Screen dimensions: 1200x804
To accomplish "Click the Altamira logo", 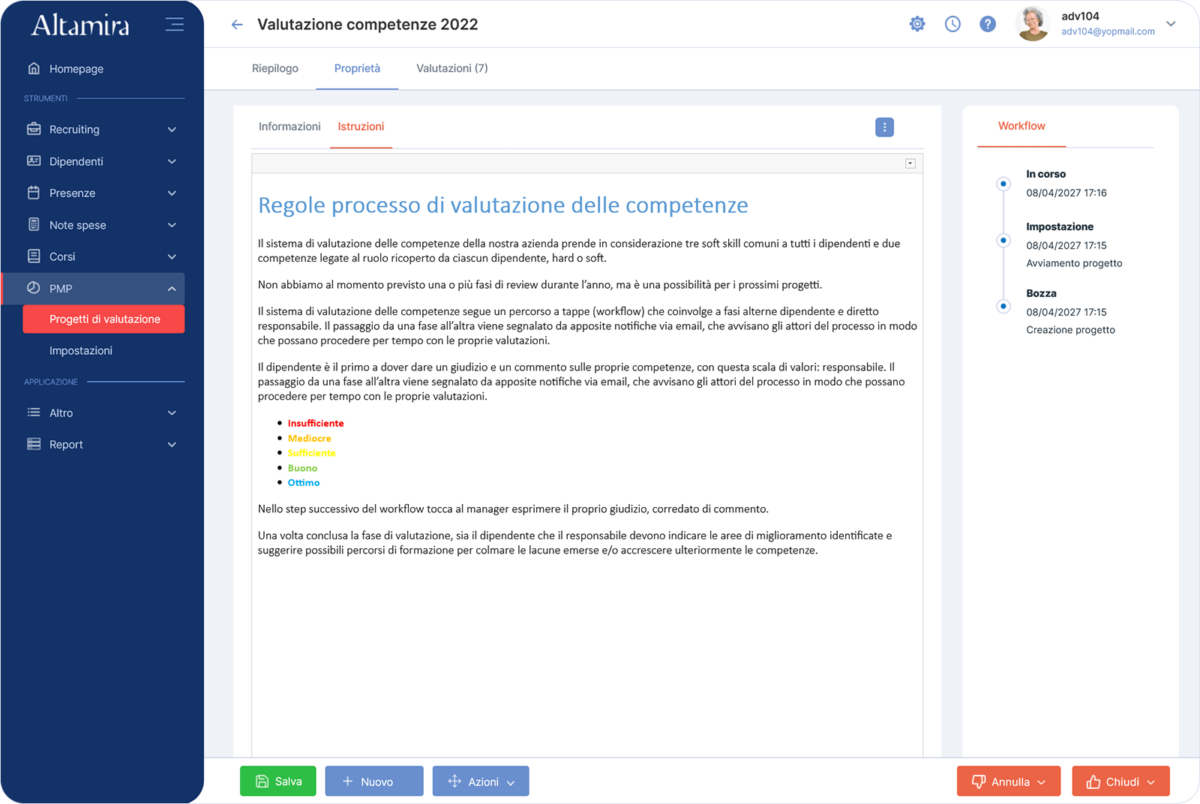I will 80,25.
